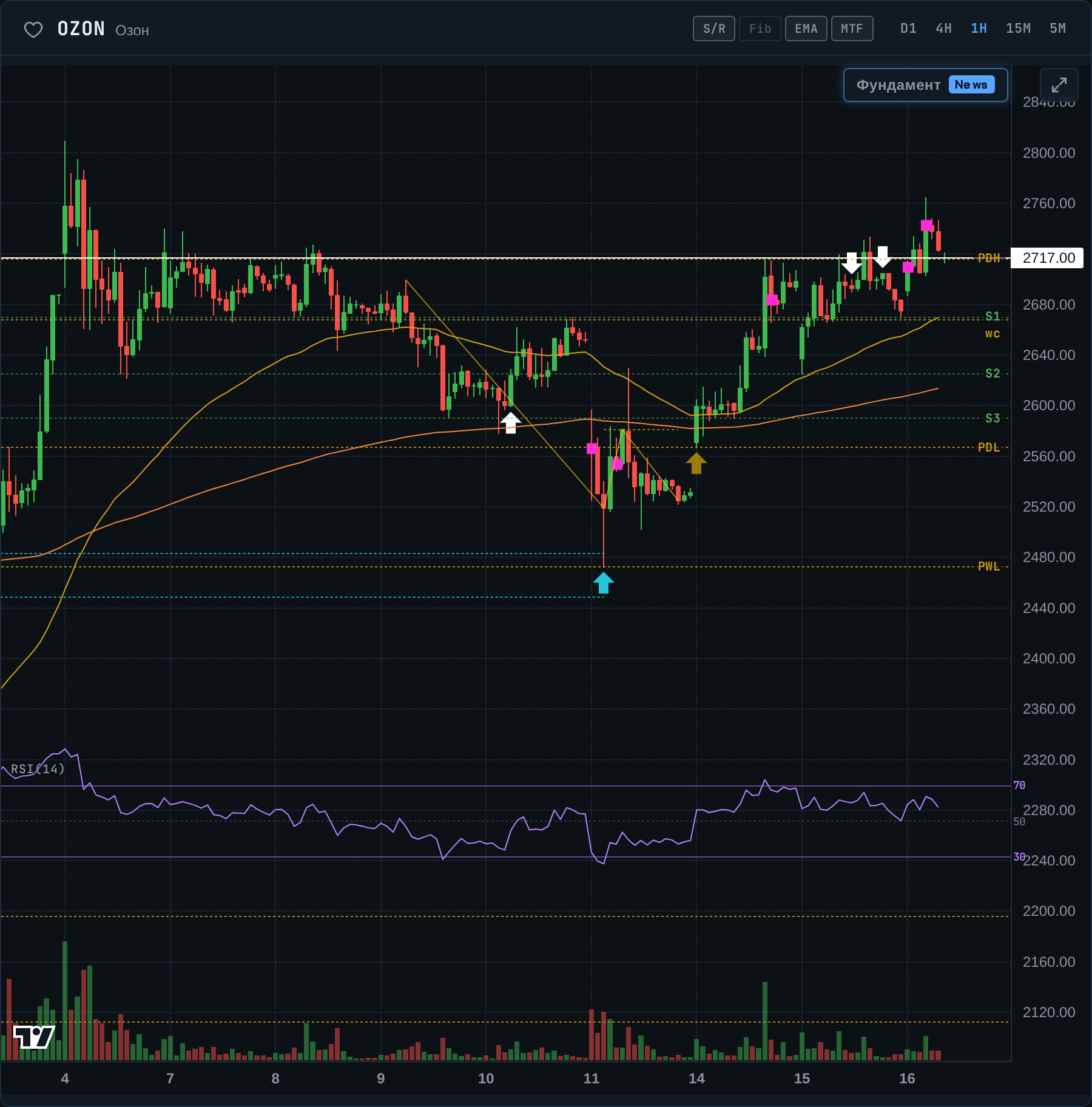Click the 2680.00 price axis label
This screenshot has height=1107, width=1092.
pos(1049,305)
